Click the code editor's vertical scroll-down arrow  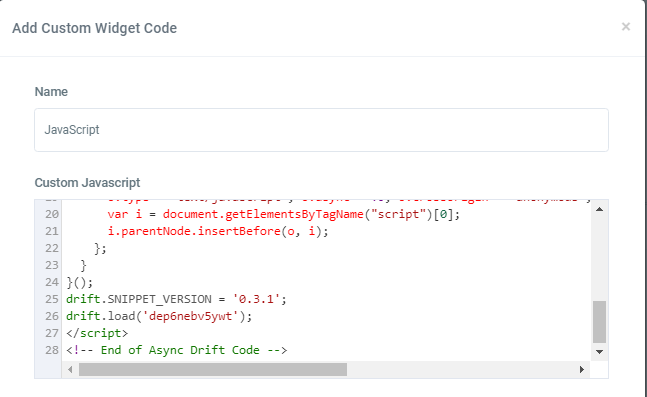pyautogui.click(x=599, y=352)
